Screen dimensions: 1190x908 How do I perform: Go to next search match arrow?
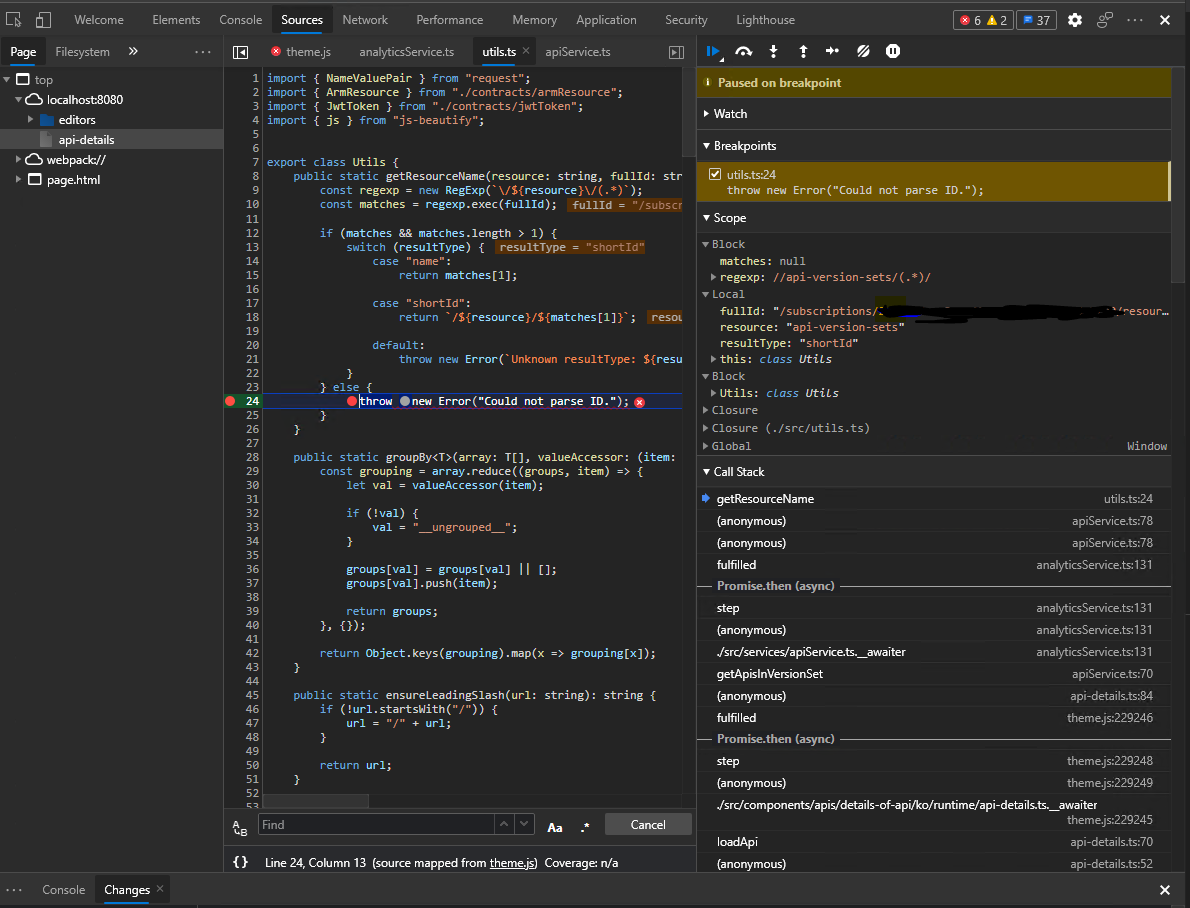tap(524, 824)
